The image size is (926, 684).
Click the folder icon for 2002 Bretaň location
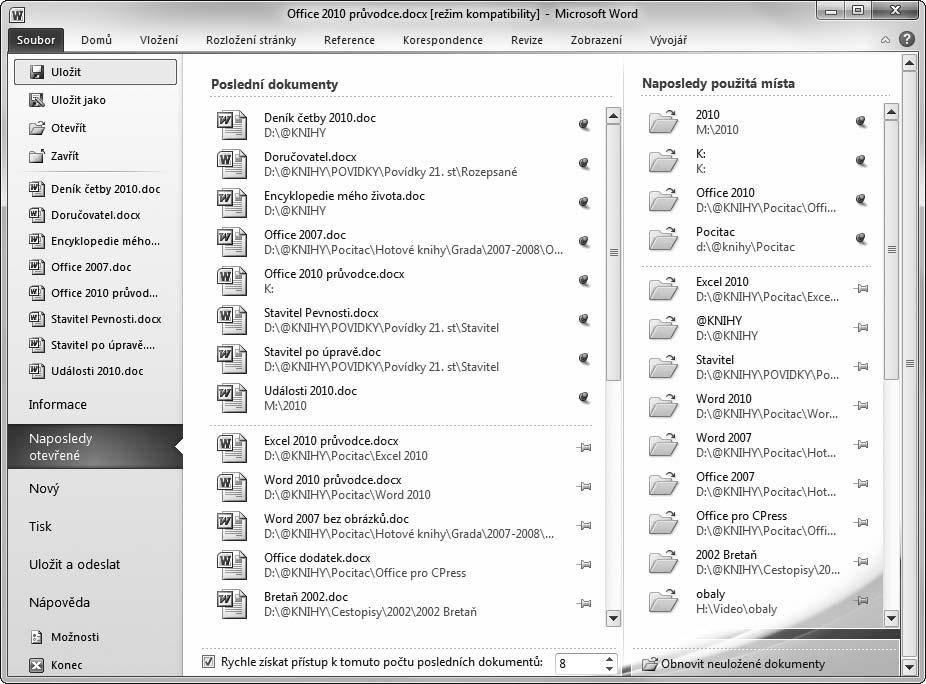pos(663,561)
